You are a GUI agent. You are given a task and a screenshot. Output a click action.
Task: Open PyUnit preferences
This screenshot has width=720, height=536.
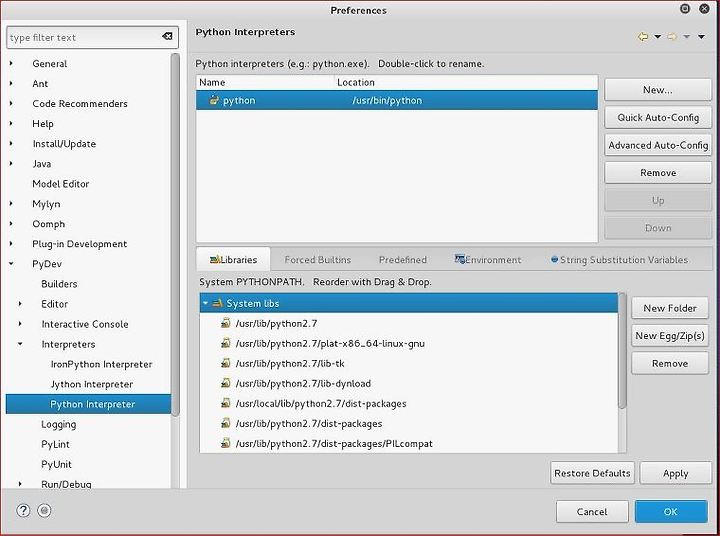(x=56, y=464)
